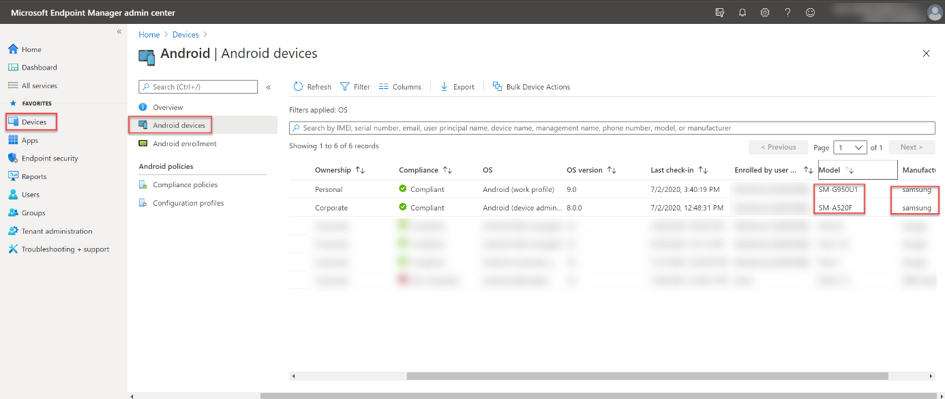The height and width of the screenshot is (399, 945).
Task: Click the Home breadcrumb link
Action: (x=149, y=35)
